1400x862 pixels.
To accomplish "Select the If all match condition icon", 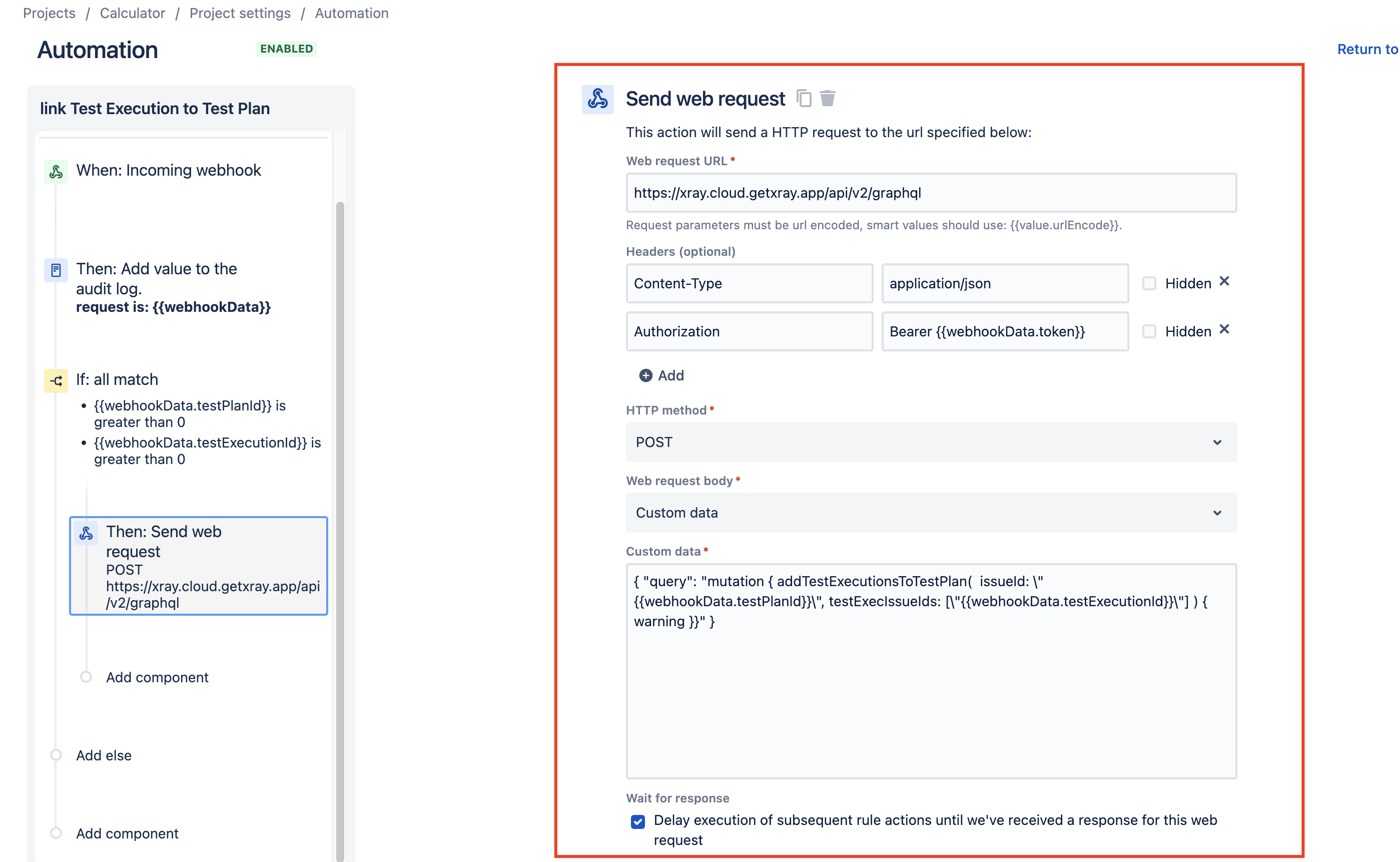I will 56,380.
